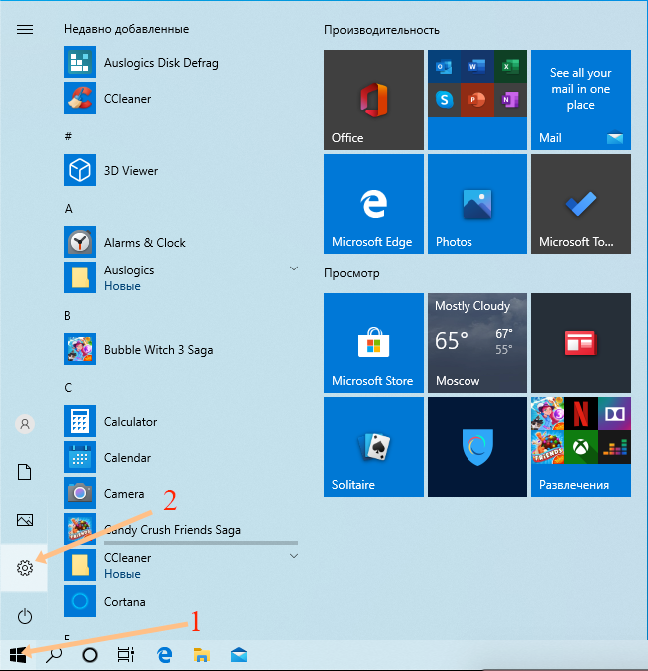Open the Moscow weather tile
Image resolution: width=648 pixels, height=671 pixels.
[x=477, y=343]
